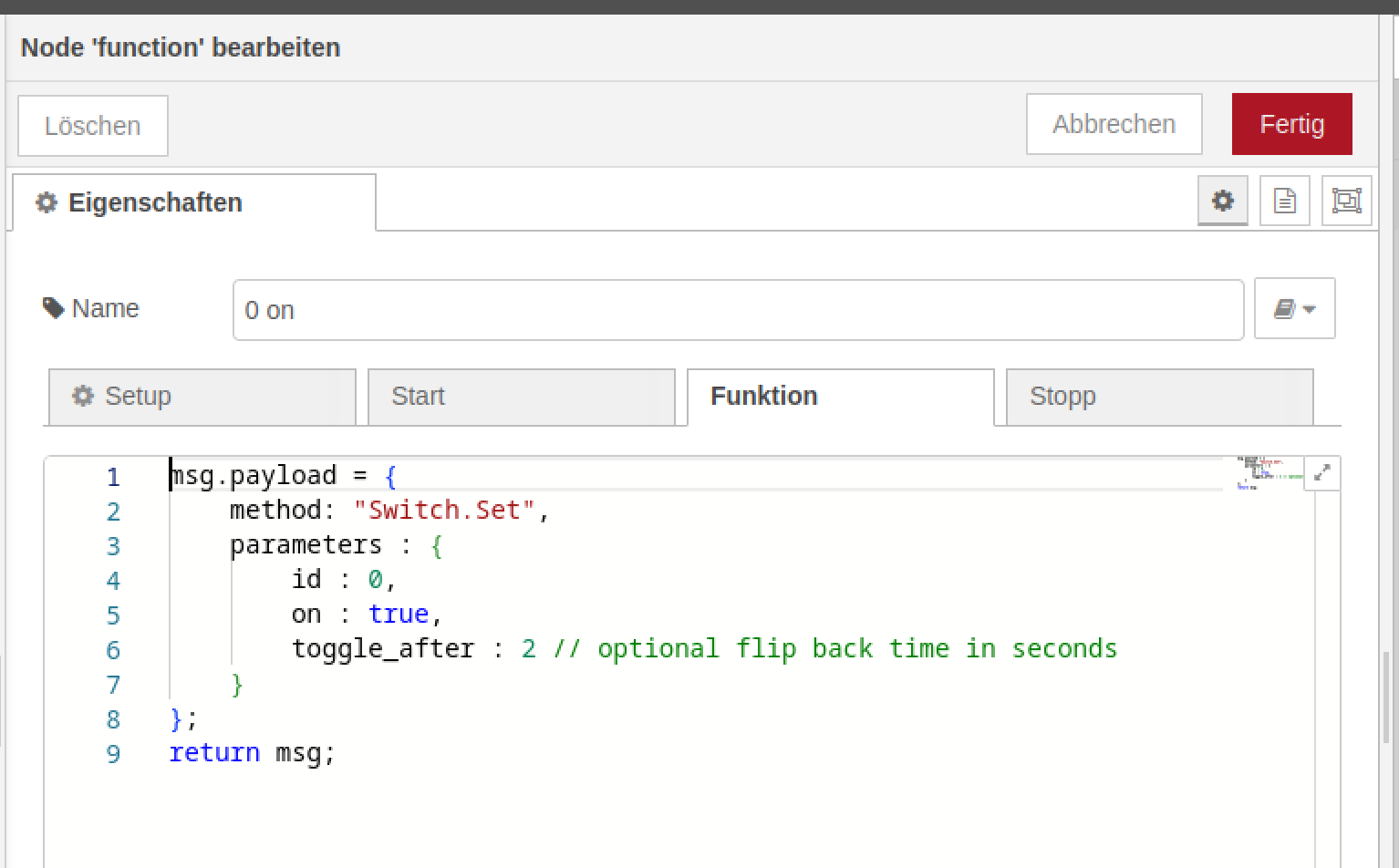Select the Funktion tab

coord(840,397)
